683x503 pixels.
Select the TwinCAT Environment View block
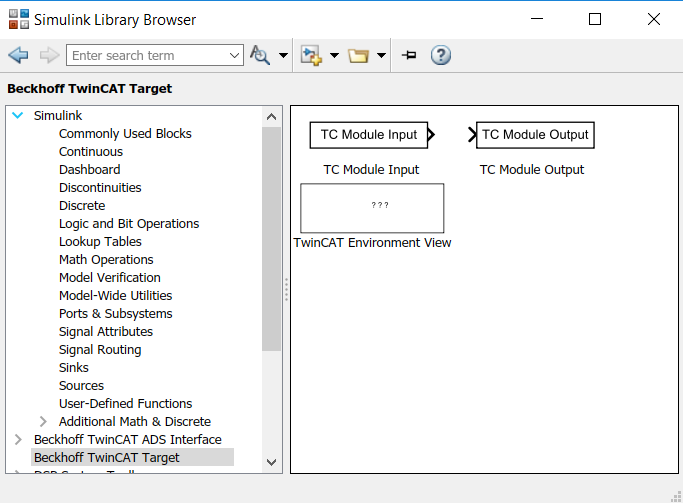[372, 208]
